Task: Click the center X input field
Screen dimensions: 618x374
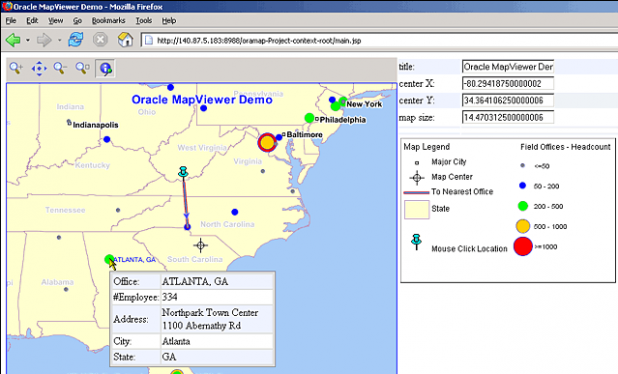Action: click(x=508, y=84)
